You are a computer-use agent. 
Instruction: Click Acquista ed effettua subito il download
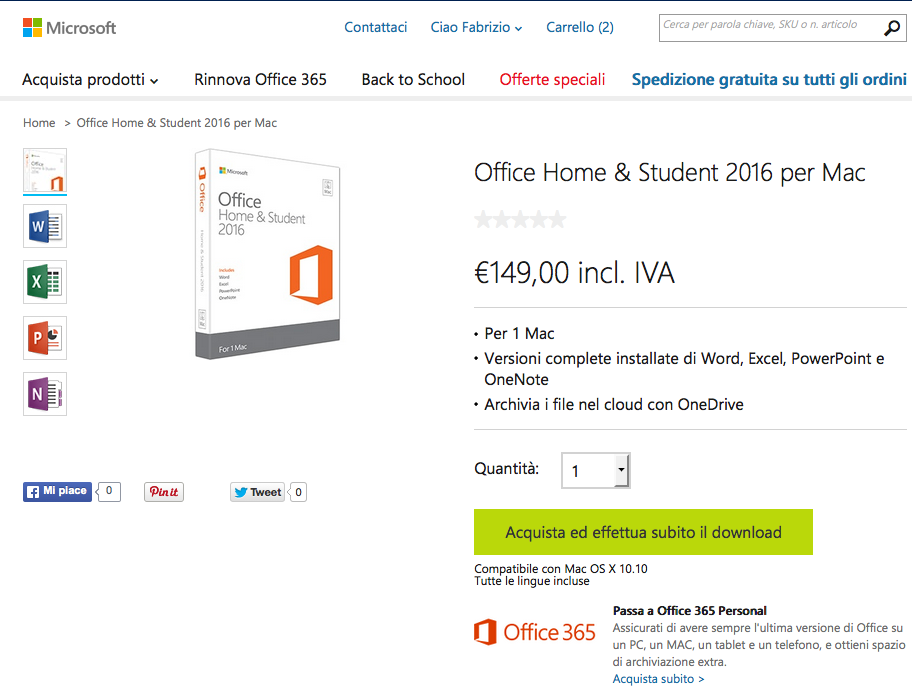pyautogui.click(x=643, y=532)
